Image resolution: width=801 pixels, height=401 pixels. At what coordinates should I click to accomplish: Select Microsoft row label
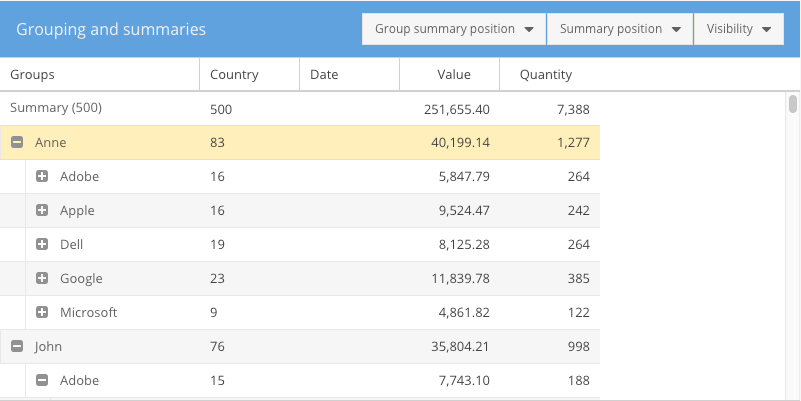point(88,312)
